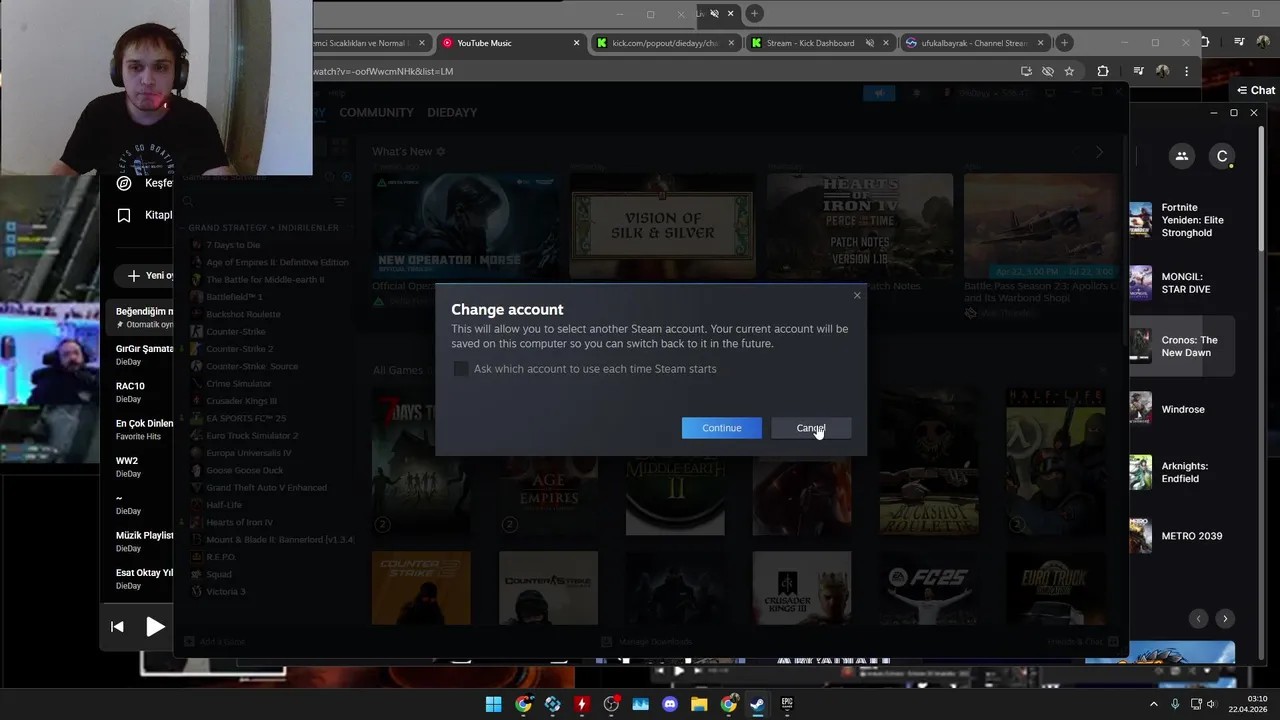
Task: Open MONGIL: STAR DIVE entry
Action: pyautogui.click(x=1182, y=283)
